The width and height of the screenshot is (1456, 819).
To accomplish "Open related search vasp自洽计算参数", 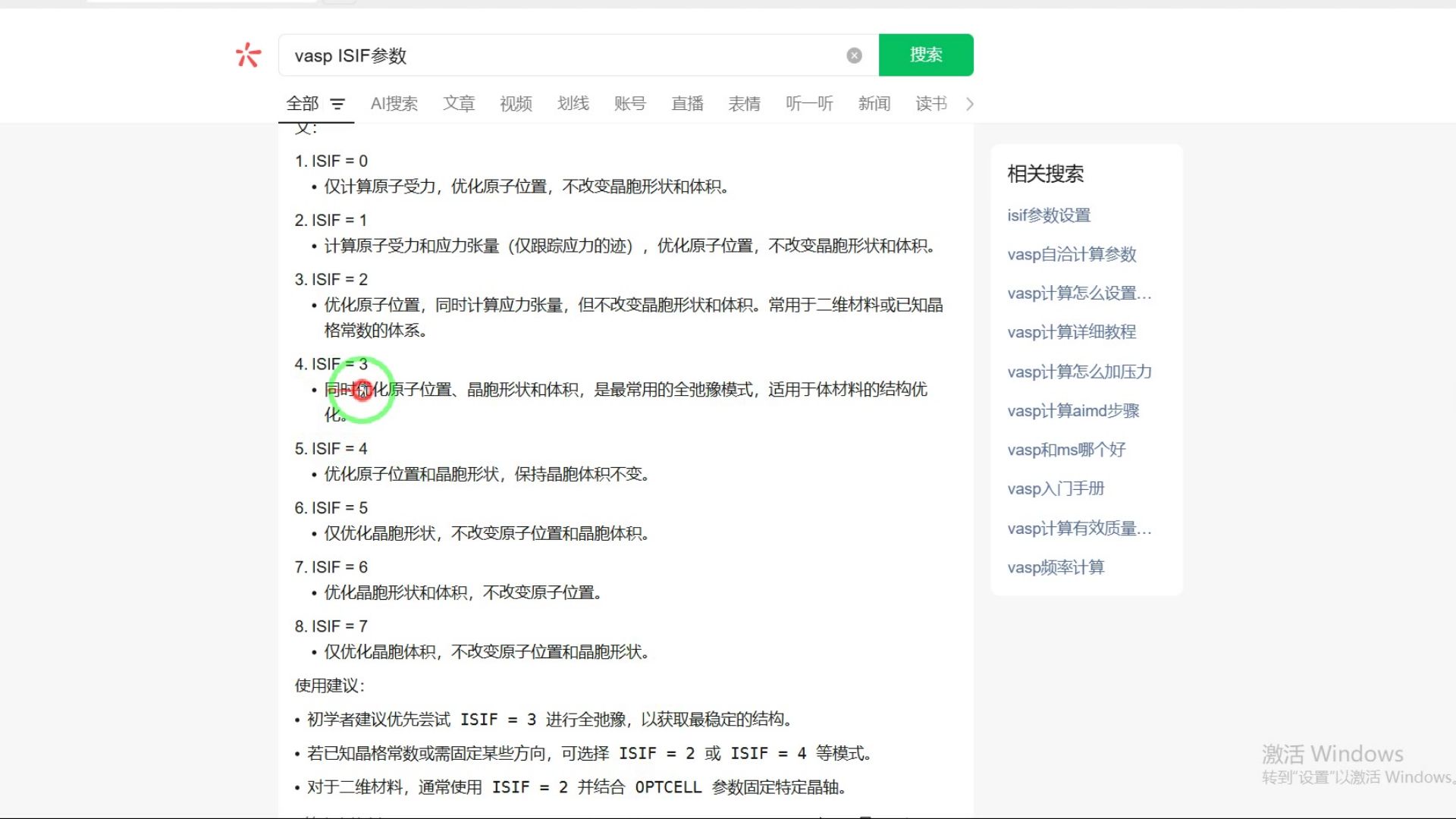I will 1072,254.
